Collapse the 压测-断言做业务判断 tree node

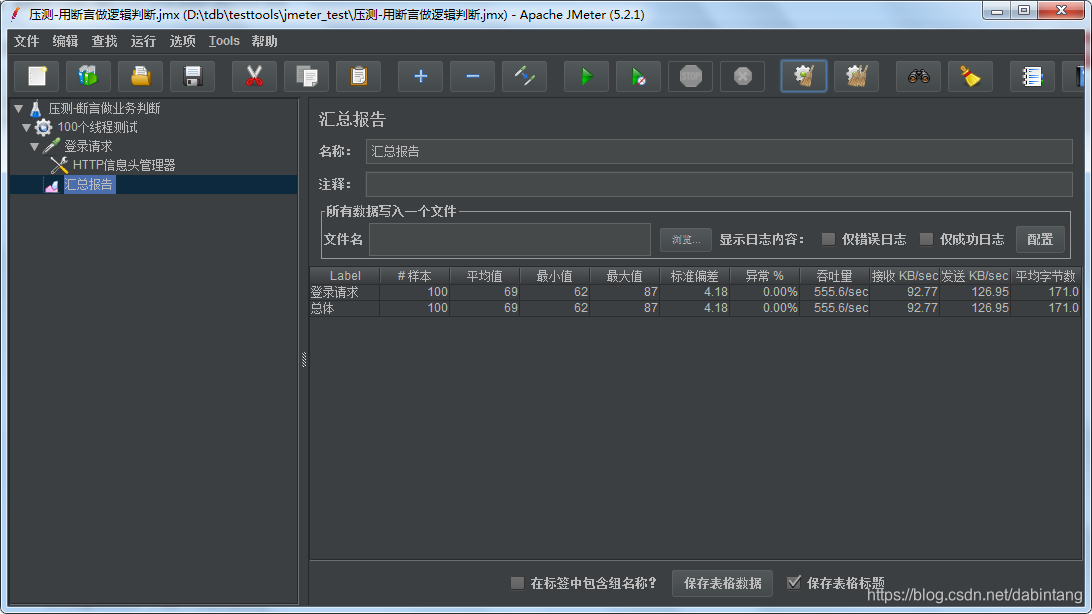point(19,109)
